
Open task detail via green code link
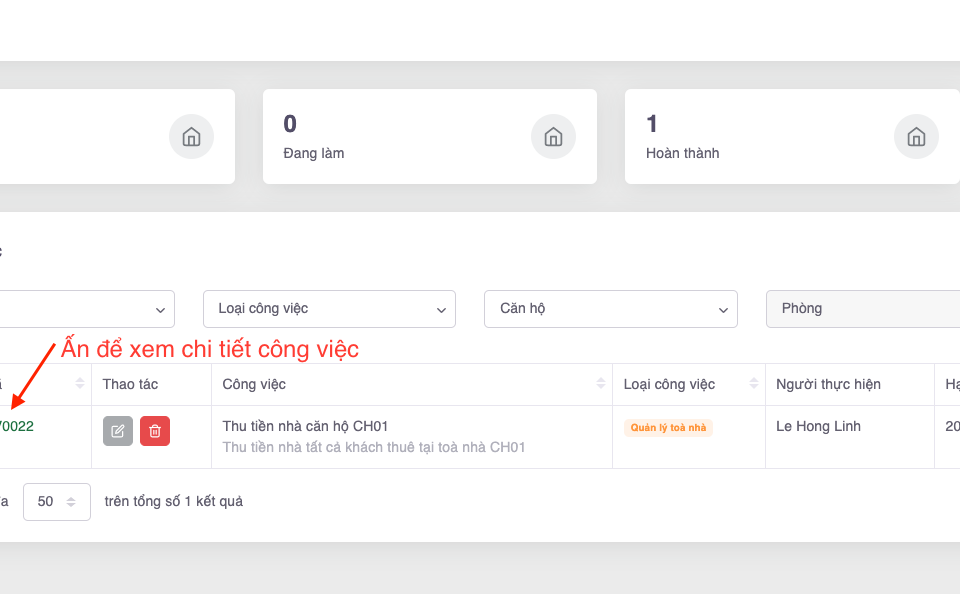point(16,426)
